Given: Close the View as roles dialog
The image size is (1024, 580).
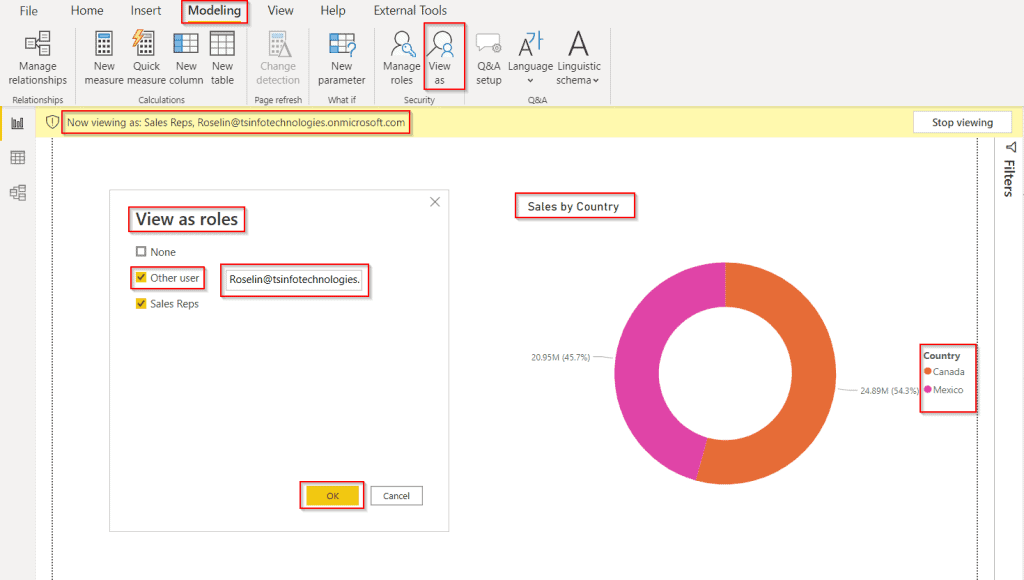Looking at the screenshot, I should 435,202.
